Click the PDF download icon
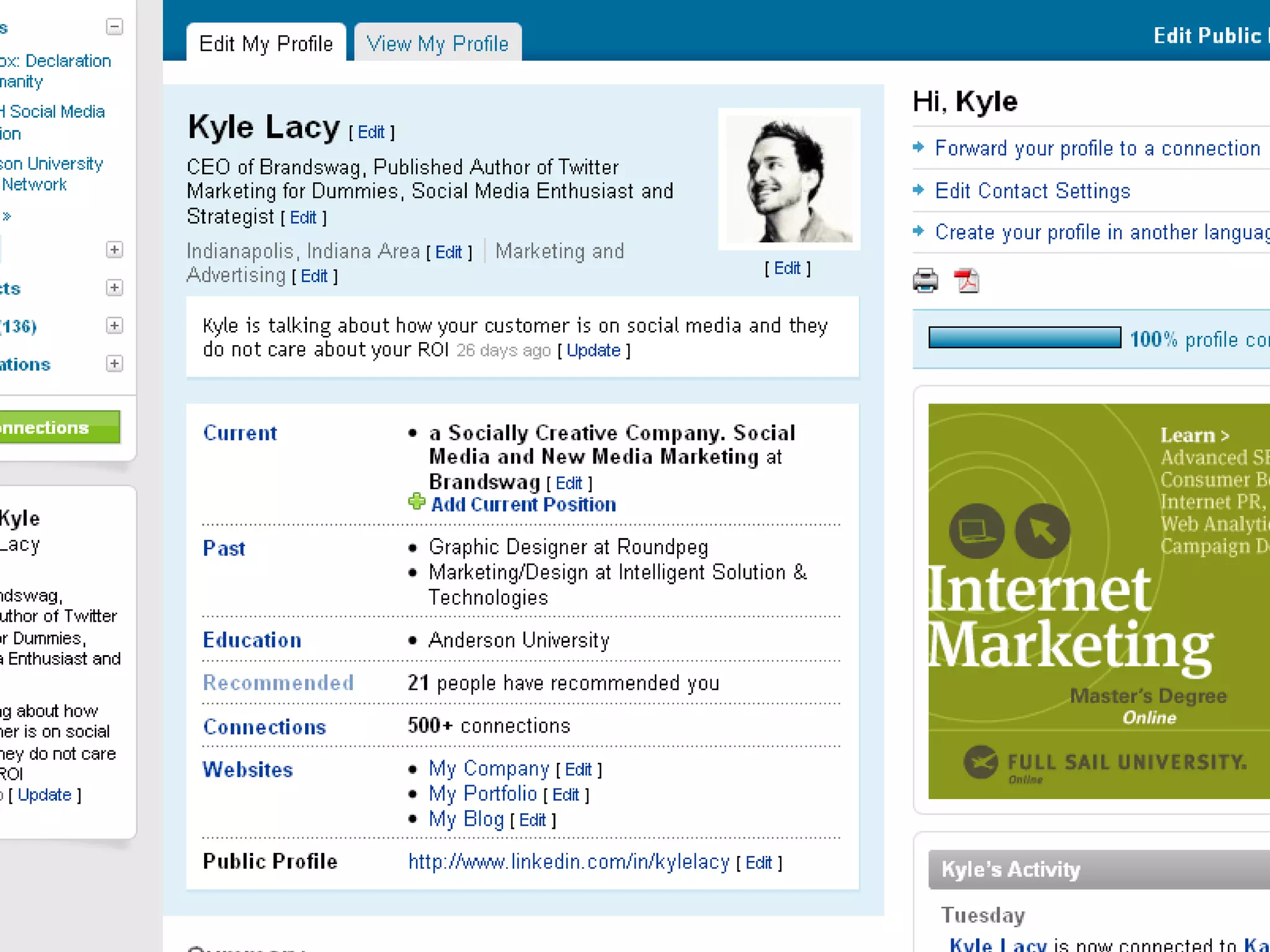The width and height of the screenshot is (1270, 952). [967, 281]
